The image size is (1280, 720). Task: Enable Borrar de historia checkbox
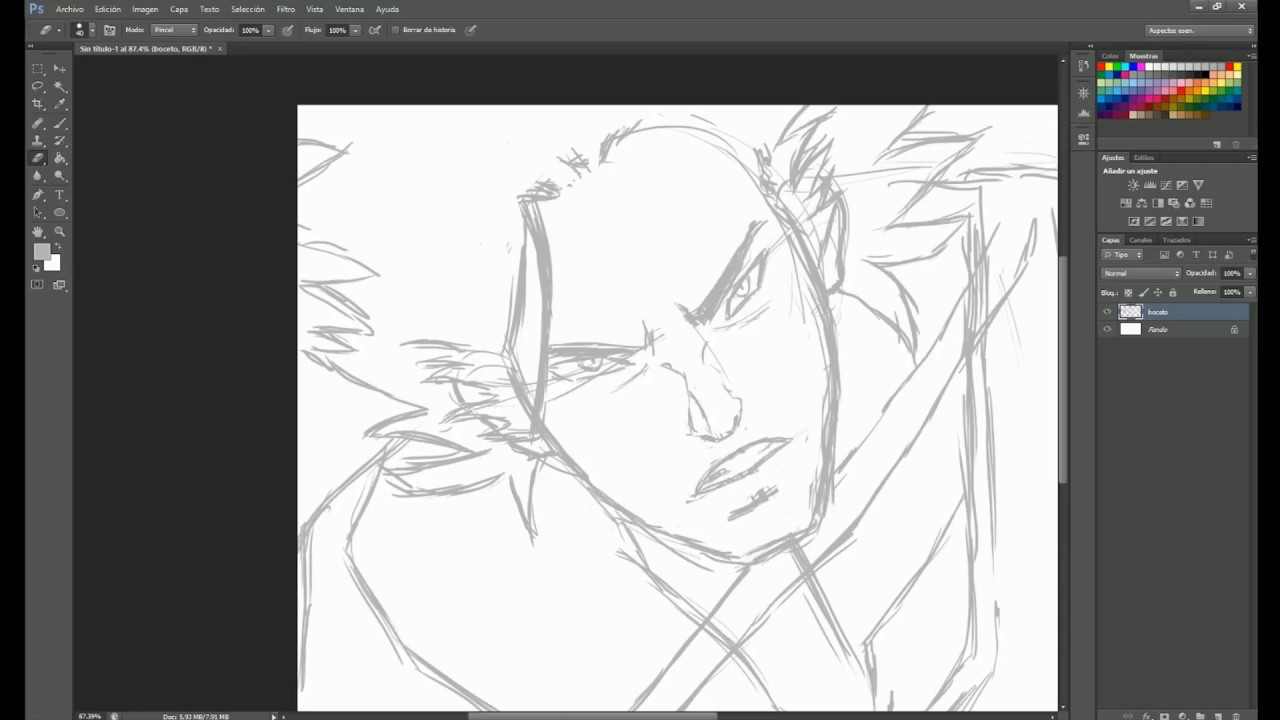395,30
